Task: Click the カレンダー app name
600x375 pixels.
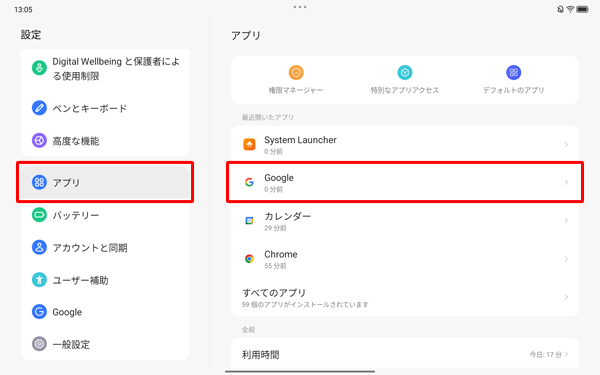Action: tap(287, 216)
